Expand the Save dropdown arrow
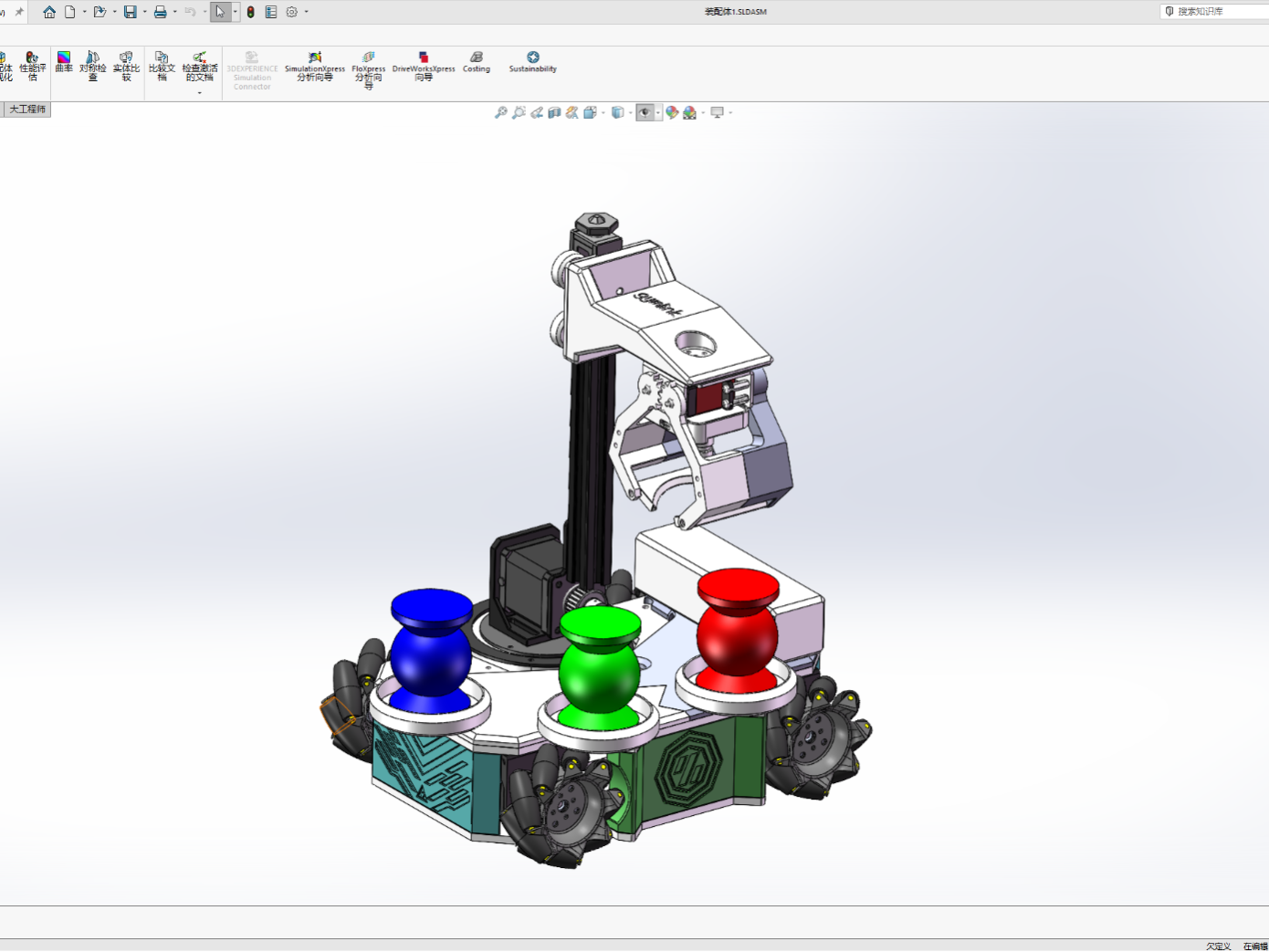1269x952 pixels. coord(144,12)
